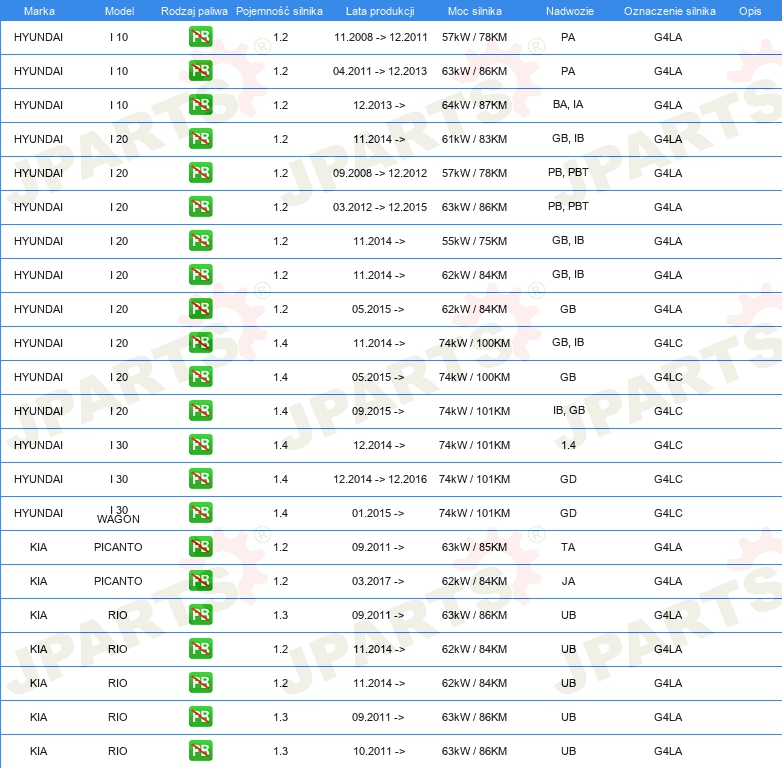The height and width of the screenshot is (768, 782).
Task: Select G4LC cell in I 30 WAGON row
Action: [x=668, y=513]
